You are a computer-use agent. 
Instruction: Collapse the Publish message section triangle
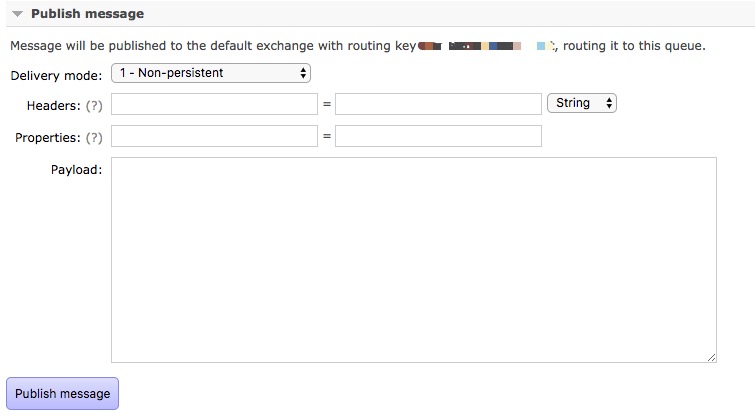click(x=17, y=14)
